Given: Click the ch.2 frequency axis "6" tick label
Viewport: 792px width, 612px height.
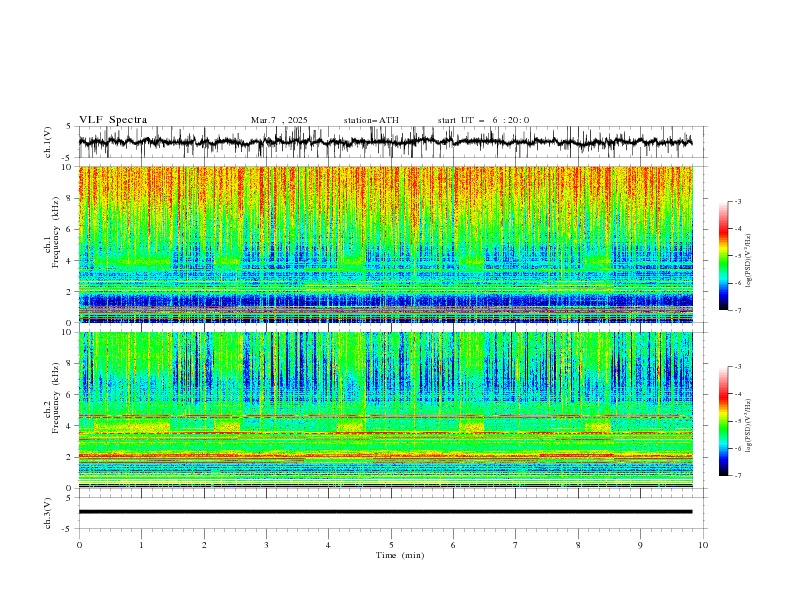Looking at the screenshot, I should tap(71, 395).
